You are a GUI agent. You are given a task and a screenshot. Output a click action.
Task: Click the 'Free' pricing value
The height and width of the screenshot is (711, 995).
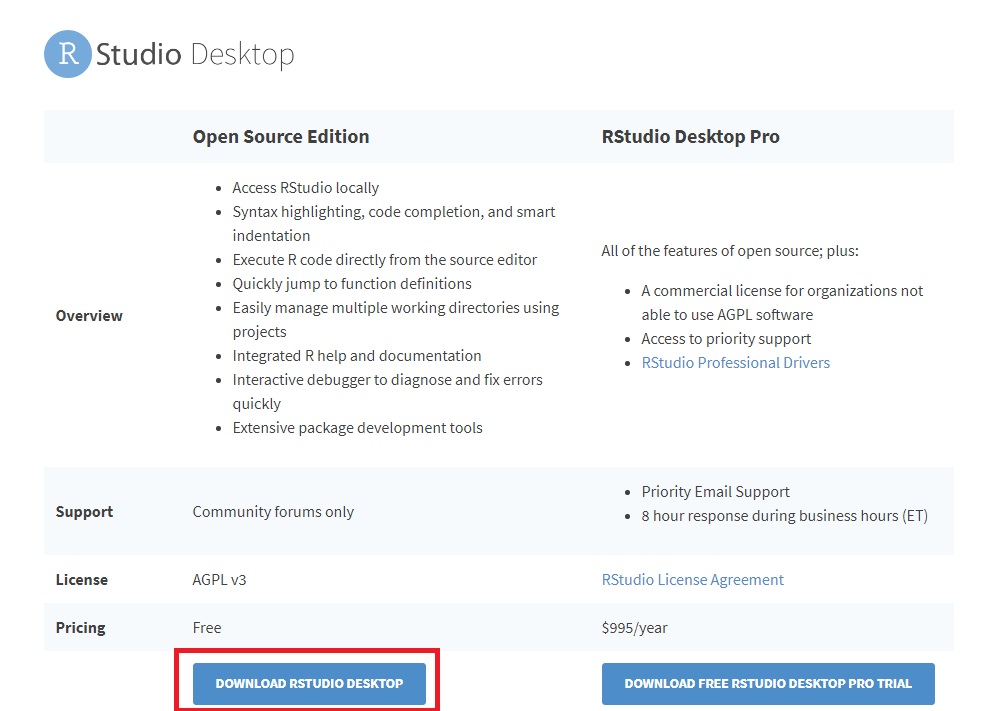207,628
